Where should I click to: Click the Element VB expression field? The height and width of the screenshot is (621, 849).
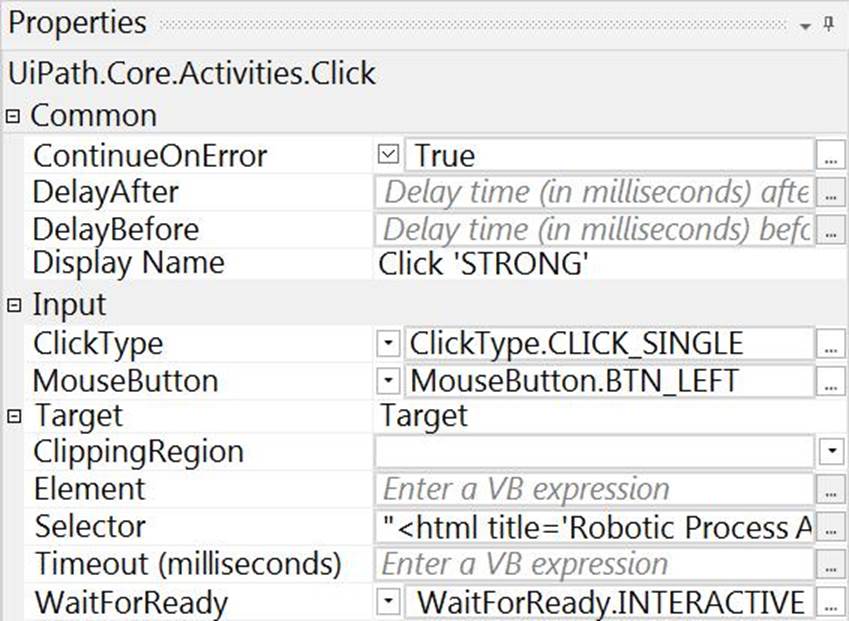[x=595, y=490]
